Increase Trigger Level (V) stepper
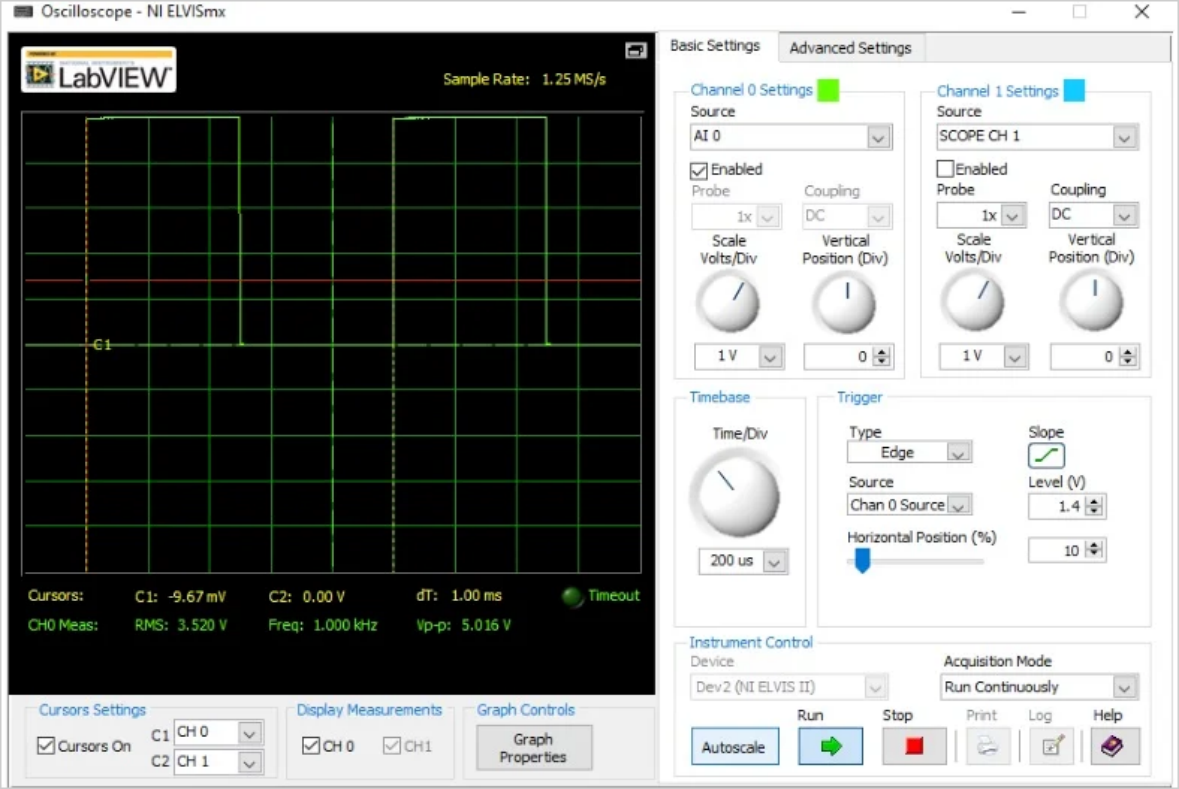 pyautogui.click(x=1095, y=501)
